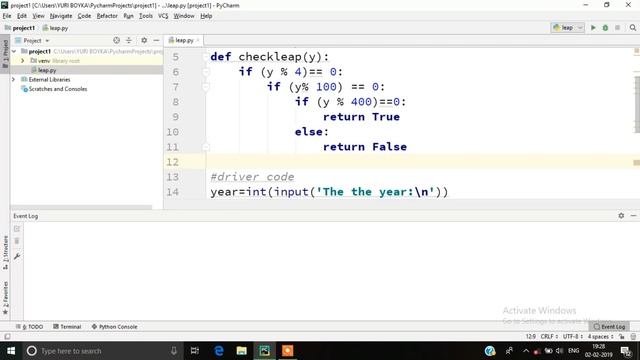
Task: Open File Explorer from taskbar
Action: (242, 351)
